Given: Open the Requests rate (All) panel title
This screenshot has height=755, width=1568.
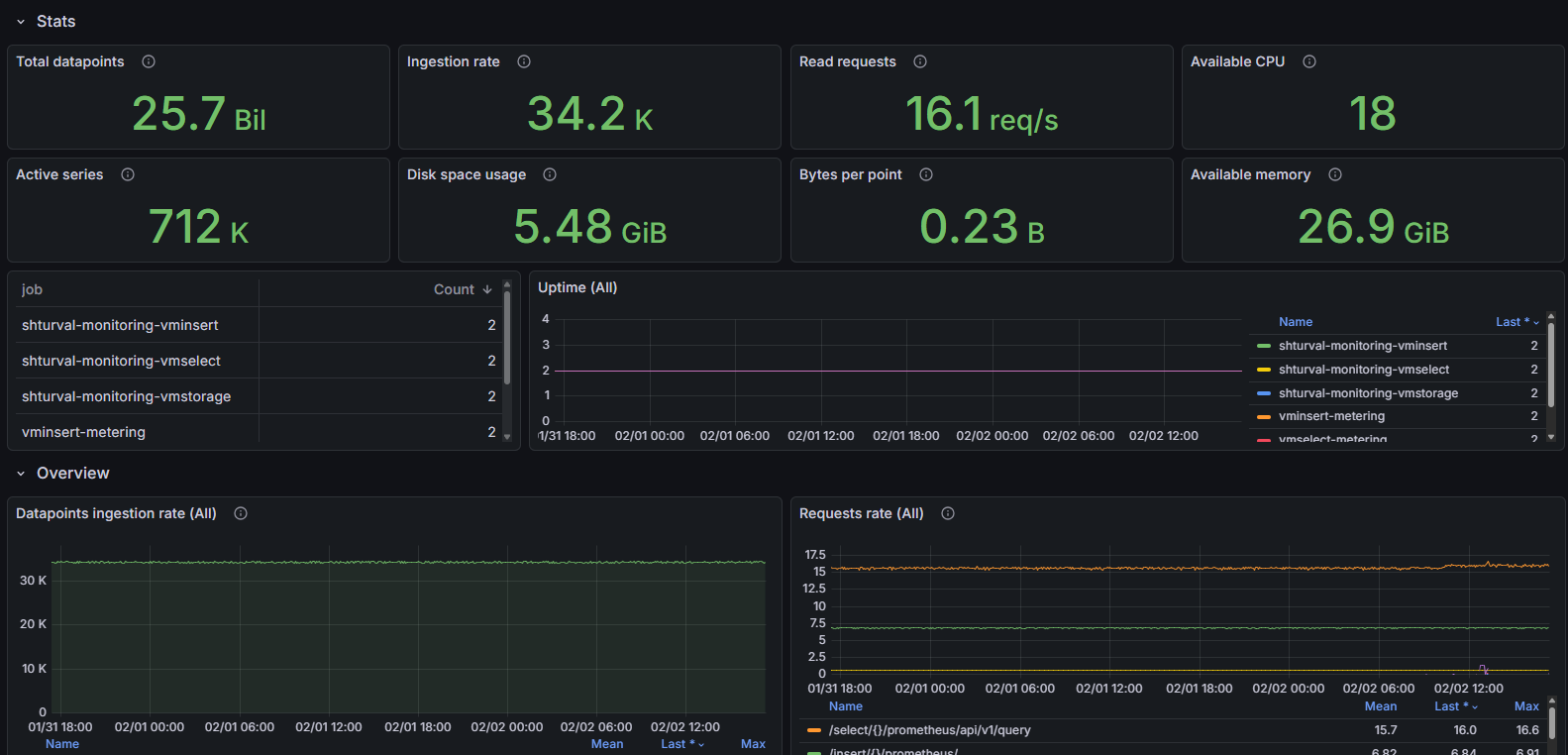Looking at the screenshot, I should 861,513.
